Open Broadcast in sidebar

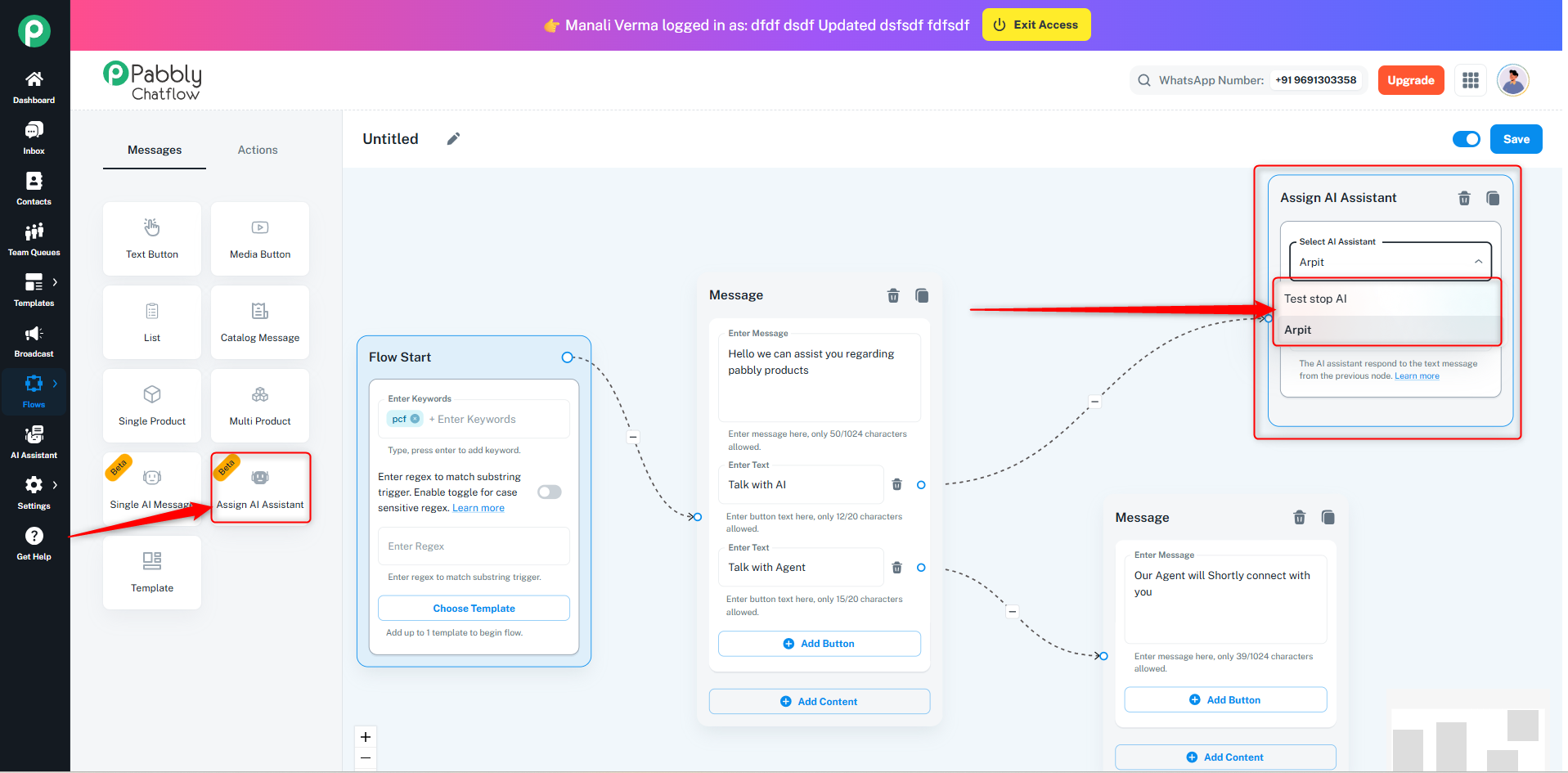click(34, 341)
